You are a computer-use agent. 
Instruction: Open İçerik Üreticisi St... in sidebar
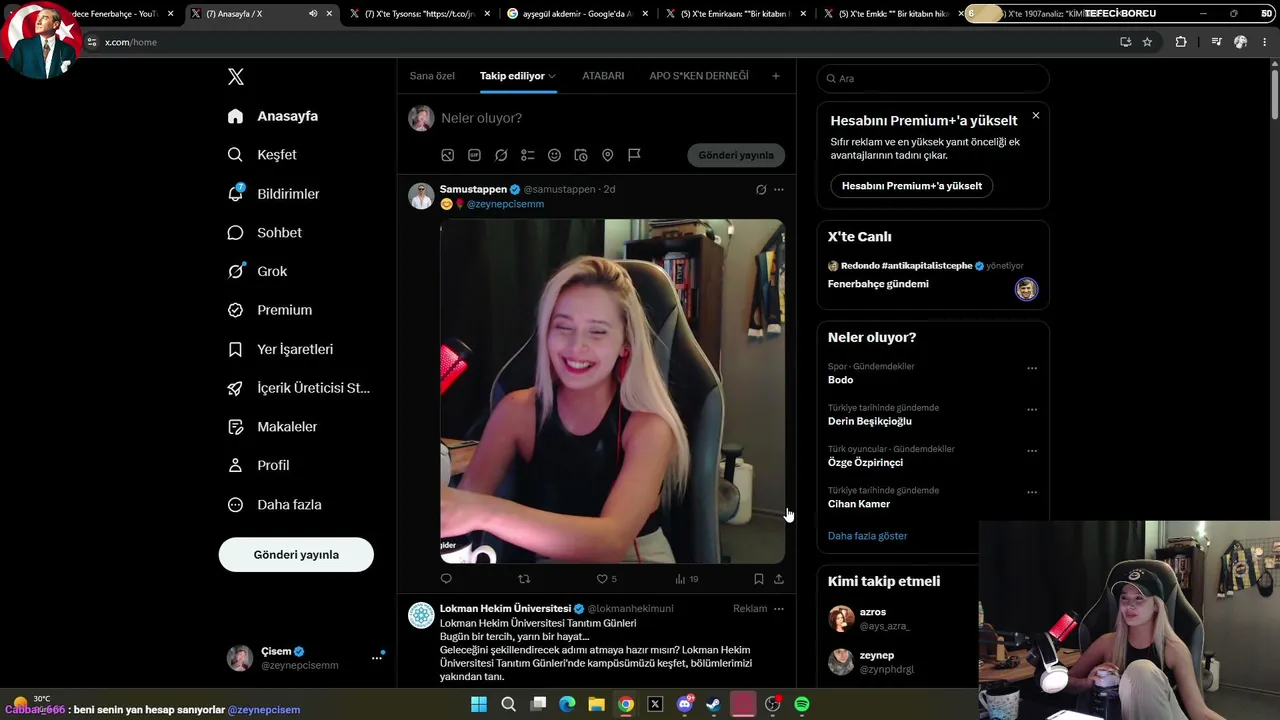point(299,388)
